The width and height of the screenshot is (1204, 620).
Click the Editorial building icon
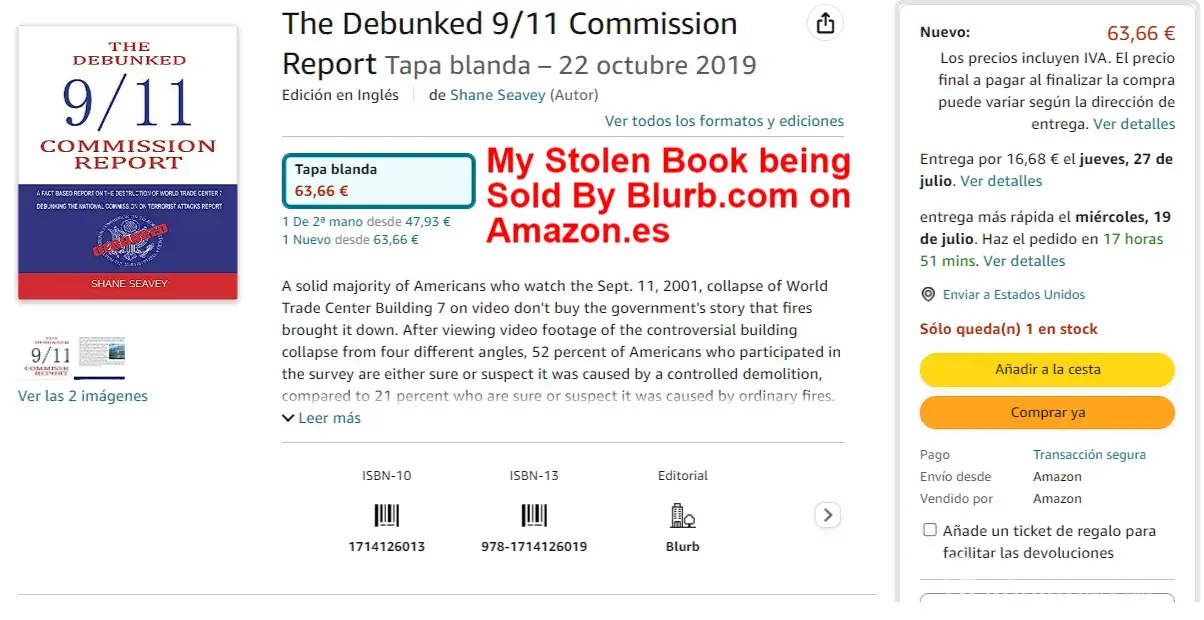[x=682, y=516]
